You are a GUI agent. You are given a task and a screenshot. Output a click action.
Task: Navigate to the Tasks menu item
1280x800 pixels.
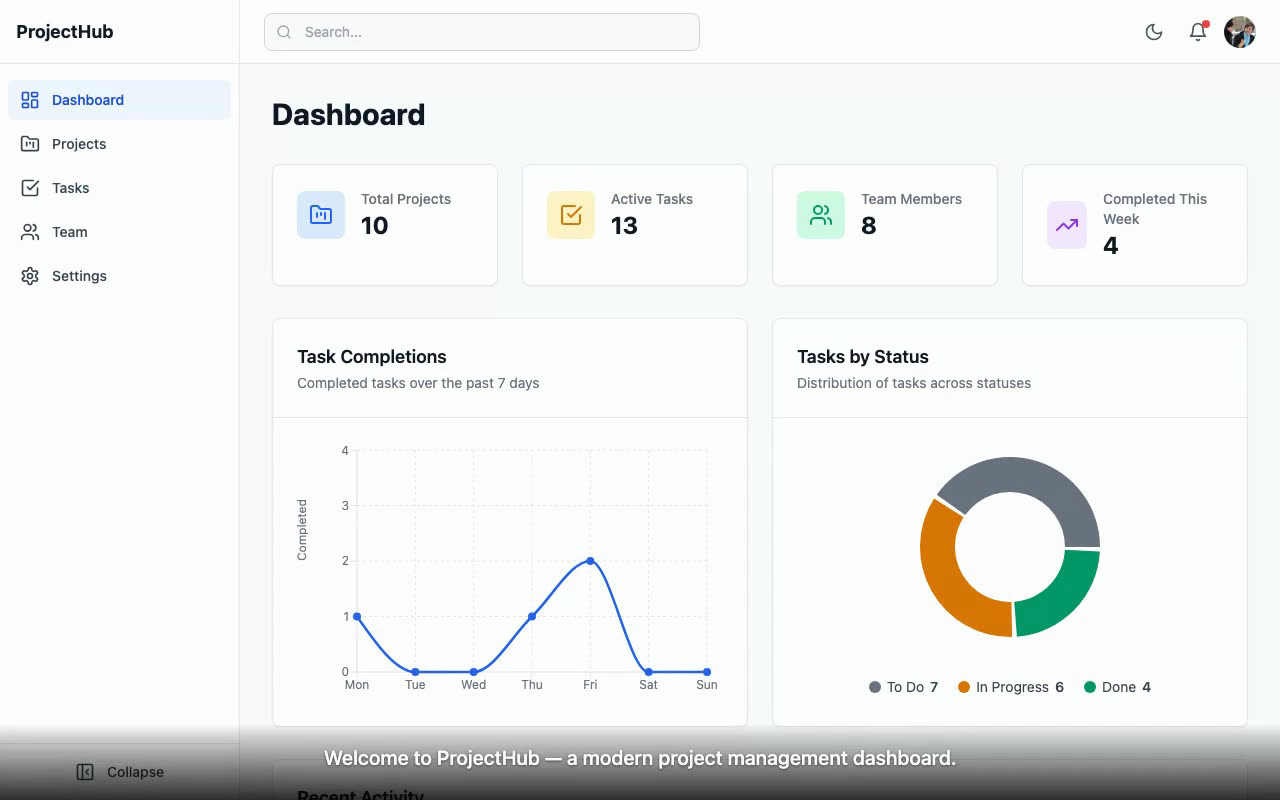(x=119, y=188)
